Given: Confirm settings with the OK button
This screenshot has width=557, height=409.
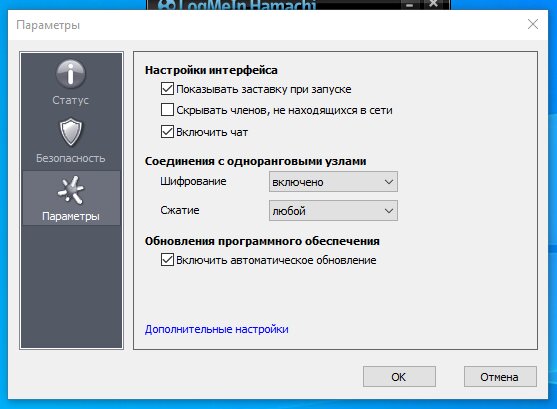Looking at the screenshot, I should (399, 377).
